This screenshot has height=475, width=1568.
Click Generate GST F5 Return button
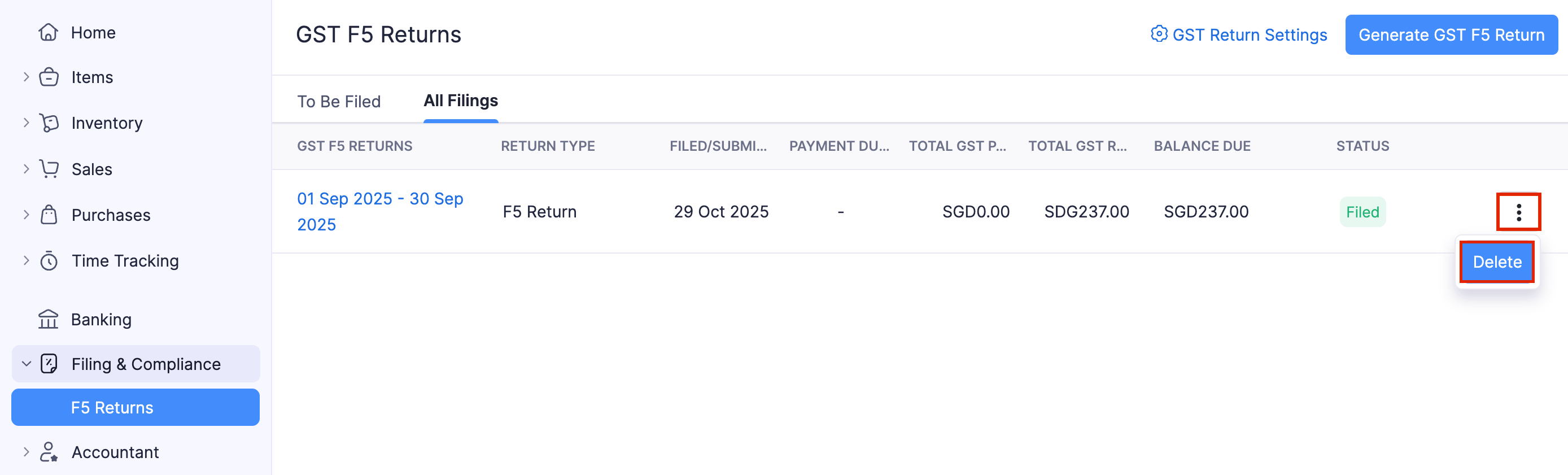tap(1451, 34)
